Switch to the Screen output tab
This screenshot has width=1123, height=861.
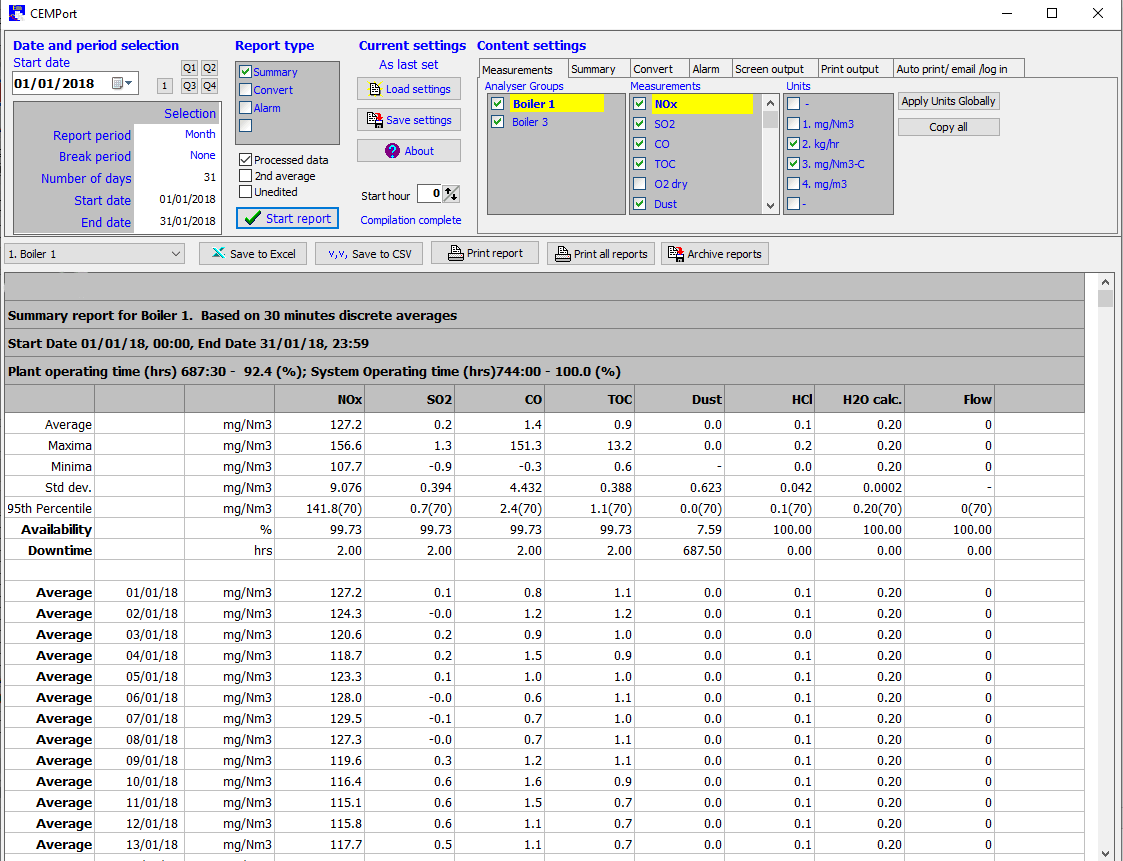tap(768, 69)
